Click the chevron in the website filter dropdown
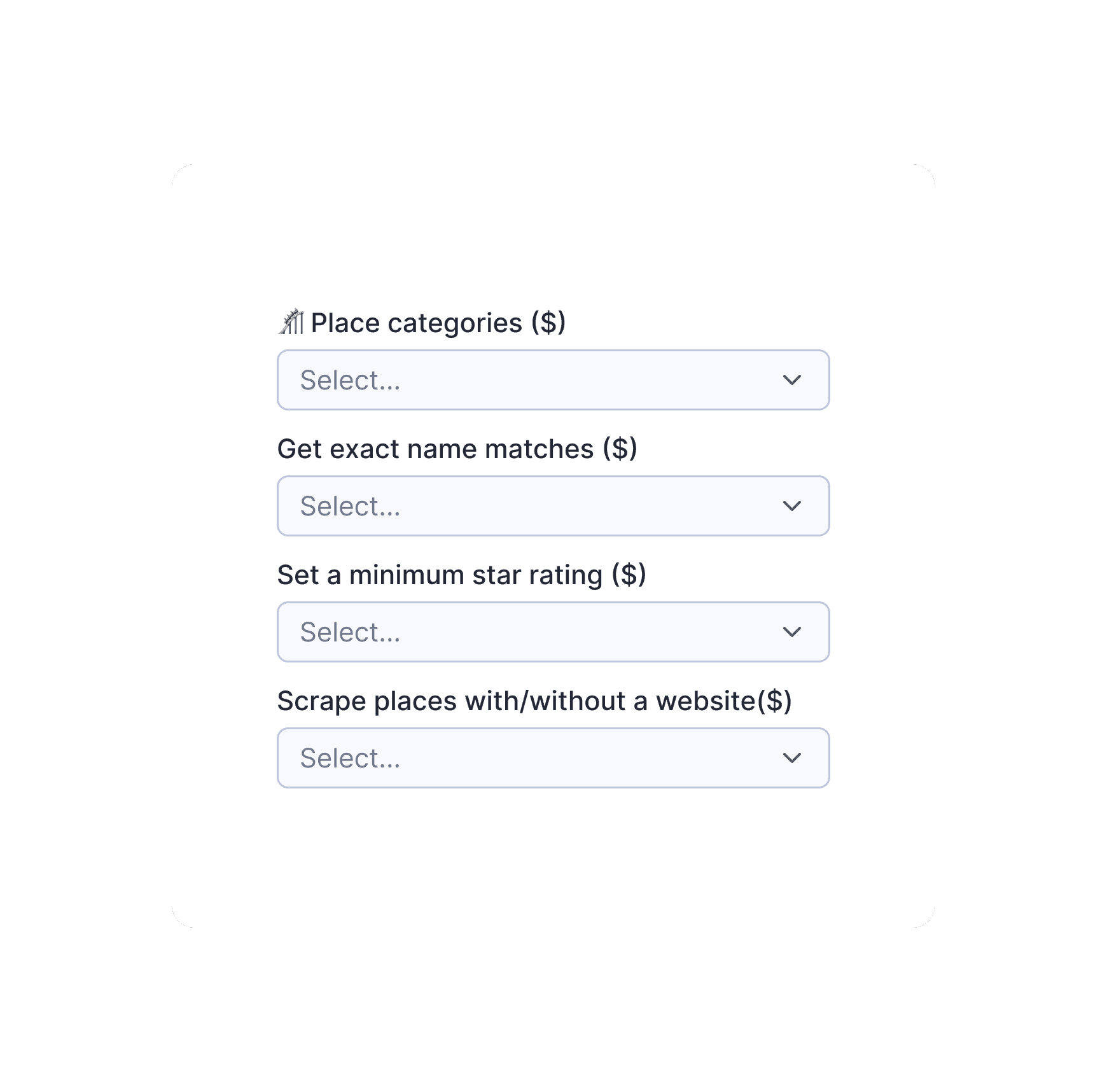 pos(791,758)
